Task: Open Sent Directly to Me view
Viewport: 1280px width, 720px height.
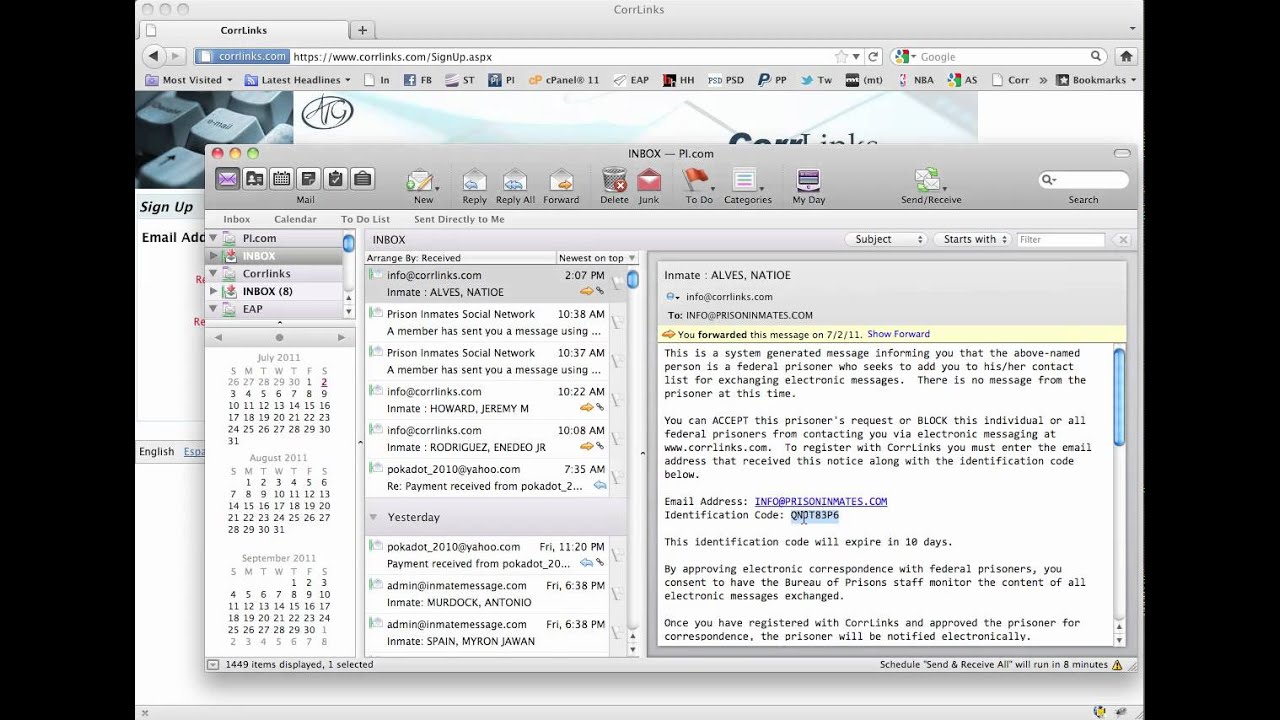Action: pyautogui.click(x=459, y=219)
